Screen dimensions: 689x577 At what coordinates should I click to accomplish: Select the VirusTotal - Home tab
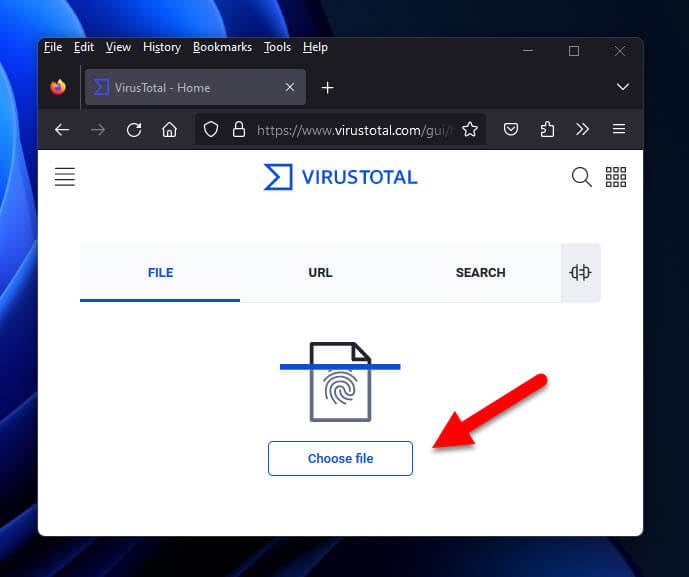pyautogui.click(x=195, y=87)
